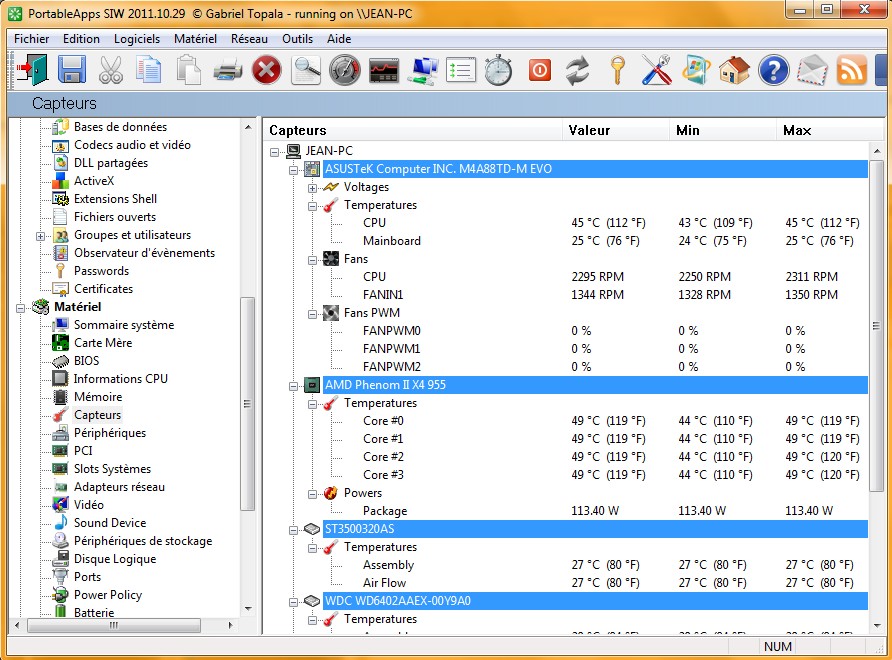
Task: Click the Paste clipboard toolbar icon
Action: pos(188,69)
